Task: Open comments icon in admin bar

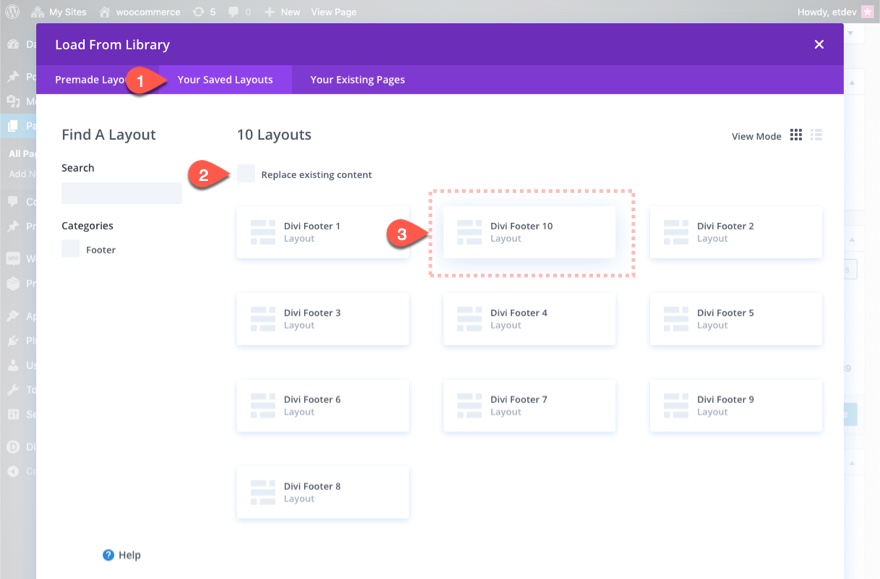Action: 240,12
